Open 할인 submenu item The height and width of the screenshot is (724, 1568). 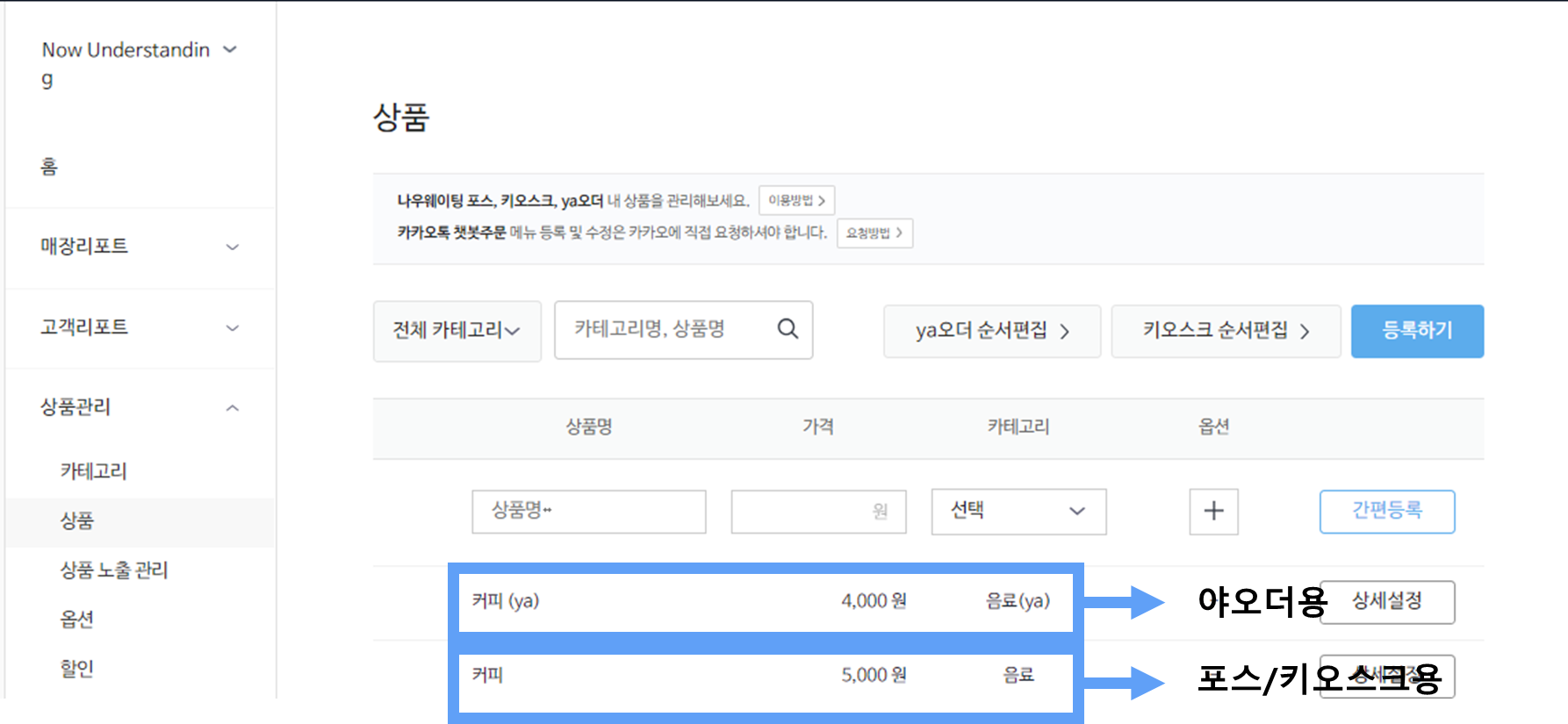77,669
